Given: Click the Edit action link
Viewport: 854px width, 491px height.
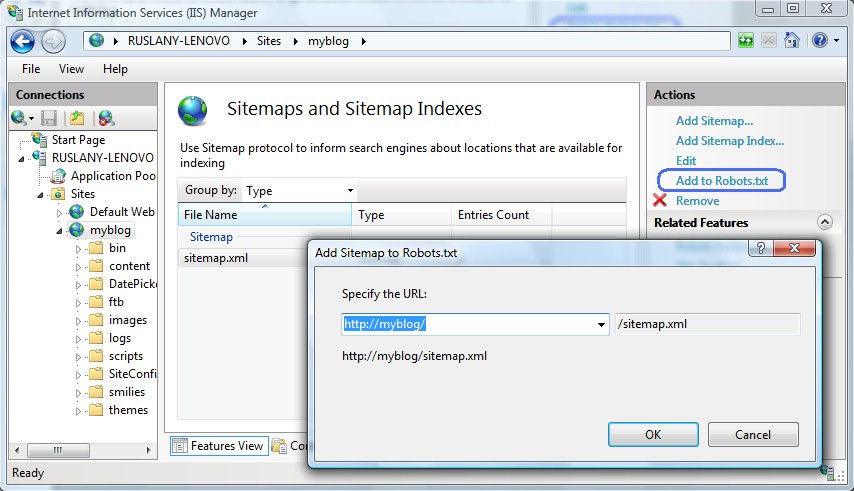Looking at the screenshot, I should [x=686, y=161].
